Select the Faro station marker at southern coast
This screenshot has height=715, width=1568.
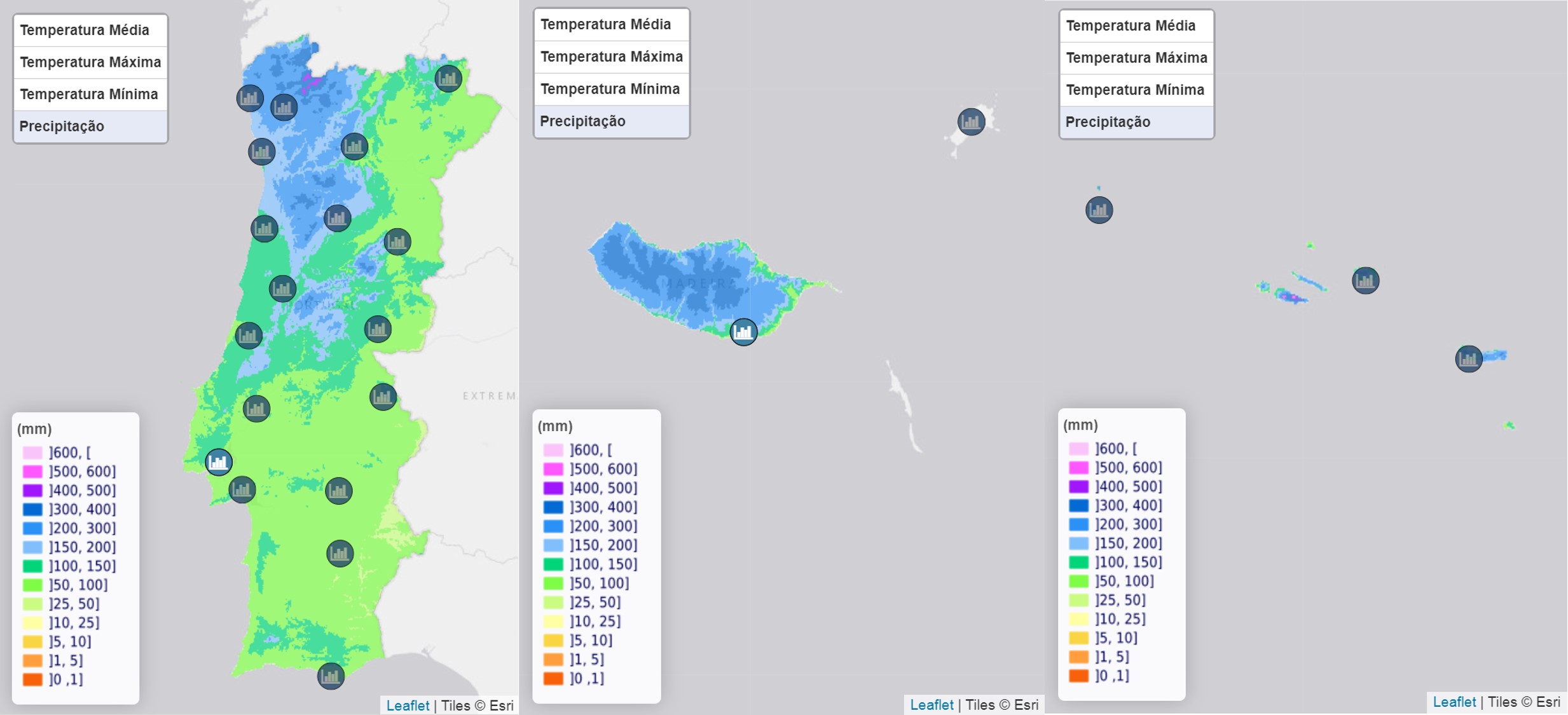331,676
